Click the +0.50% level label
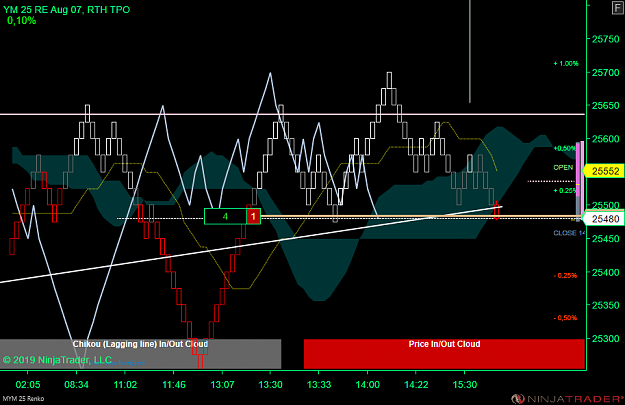The height and width of the screenshot is (405, 625). click(x=565, y=148)
